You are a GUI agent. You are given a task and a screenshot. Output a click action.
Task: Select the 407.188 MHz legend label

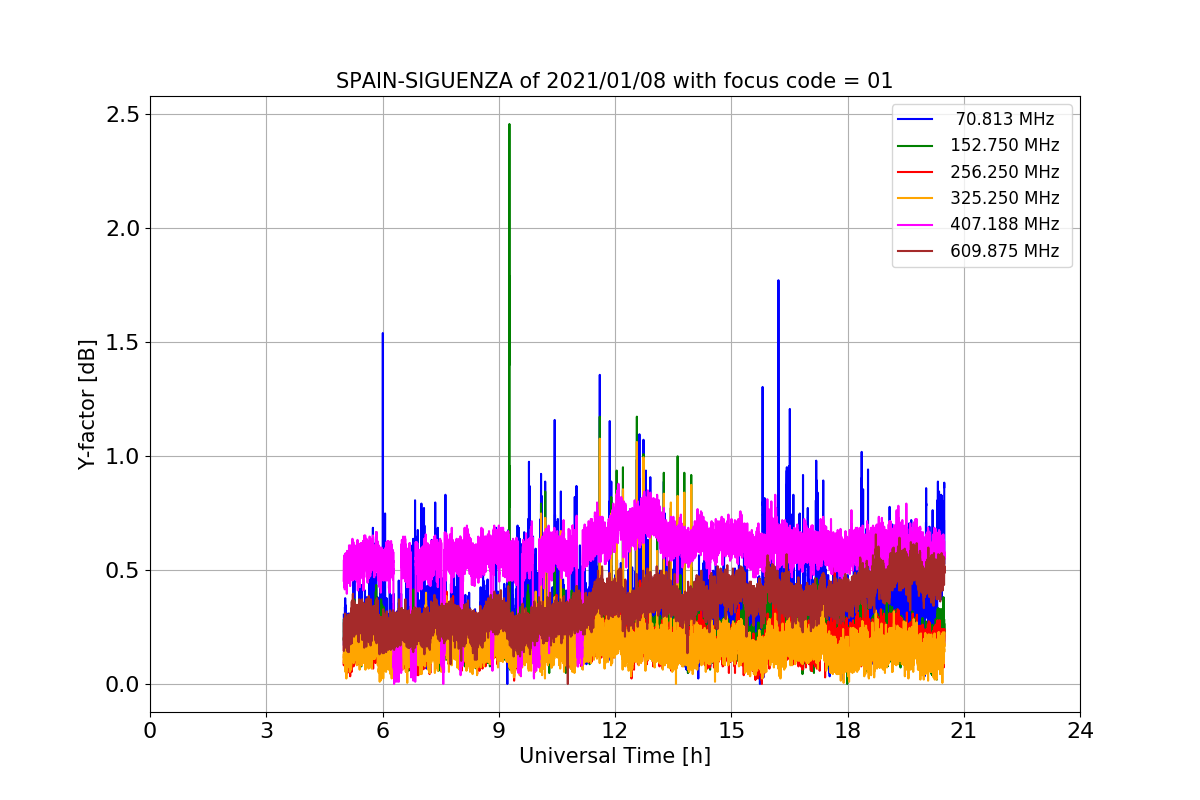point(1005,225)
